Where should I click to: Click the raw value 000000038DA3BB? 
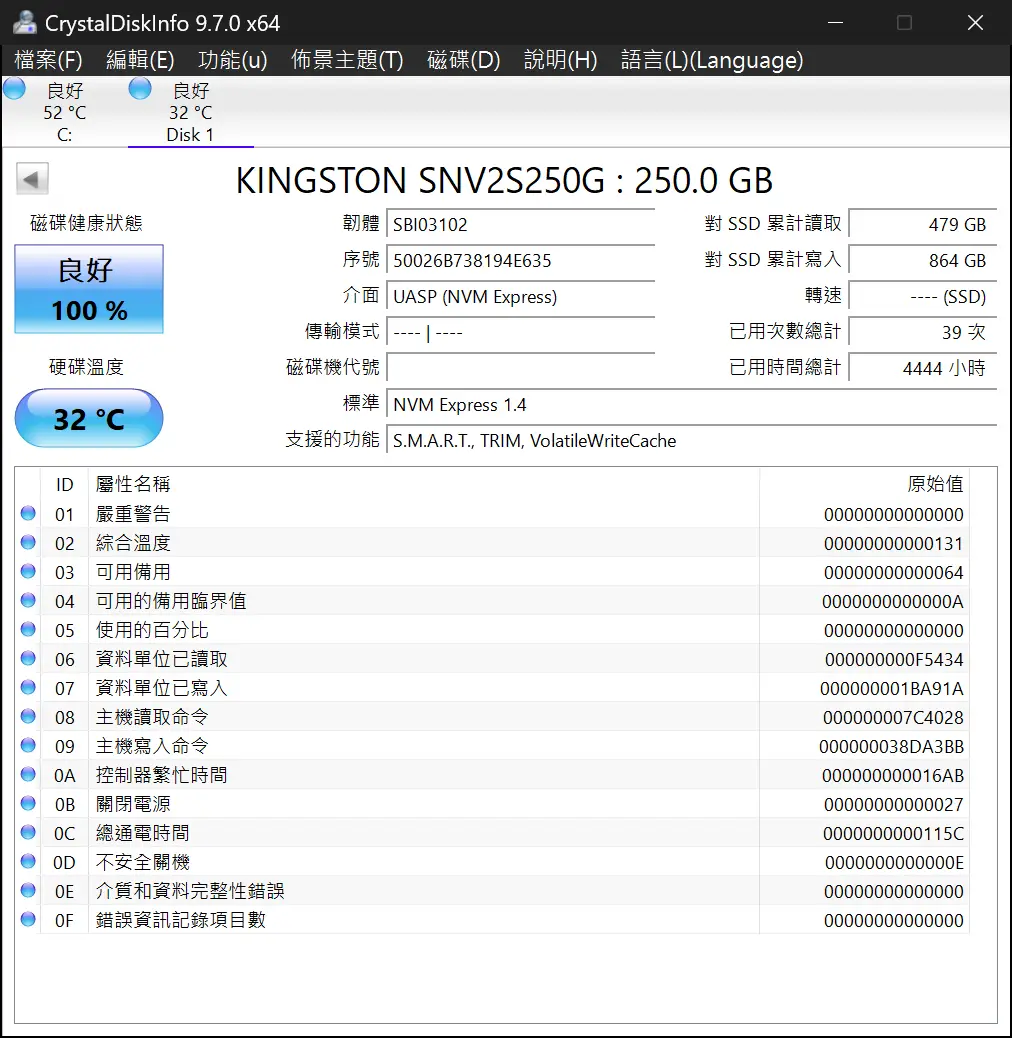pyautogui.click(x=892, y=747)
